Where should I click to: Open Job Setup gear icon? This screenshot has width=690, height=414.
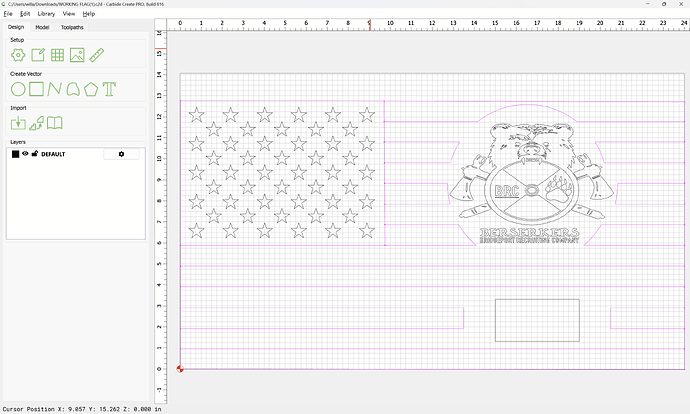(18, 55)
